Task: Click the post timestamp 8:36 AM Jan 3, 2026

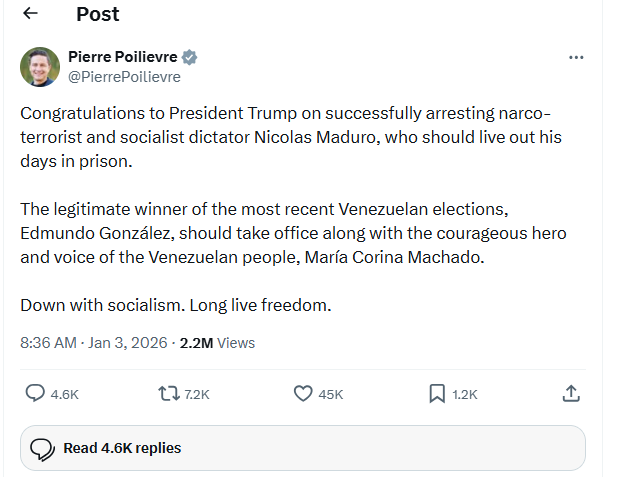Action: (x=95, y=342)
